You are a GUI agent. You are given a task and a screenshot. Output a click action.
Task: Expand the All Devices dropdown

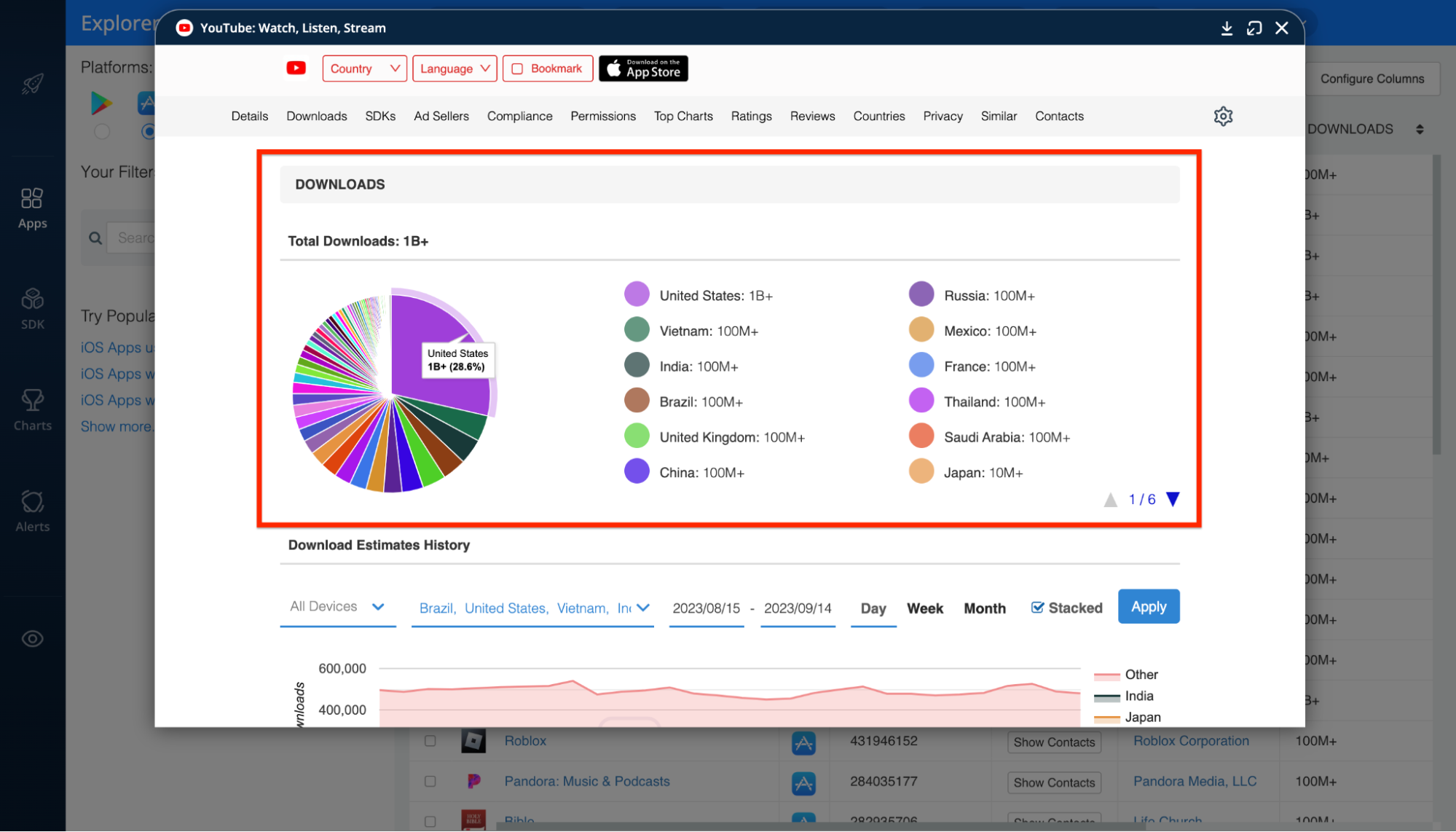coord(337,607)
